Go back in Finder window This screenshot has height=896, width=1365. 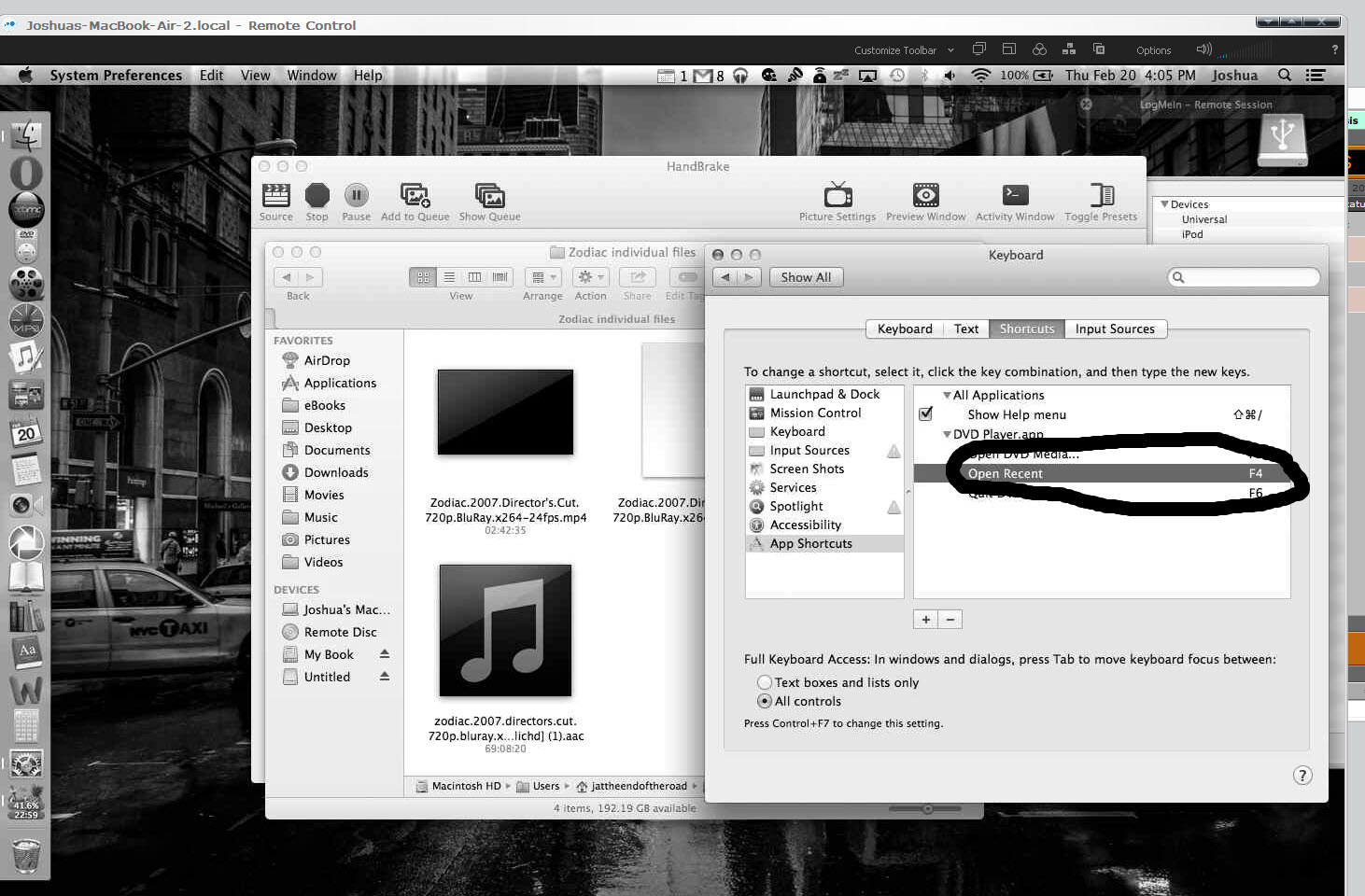click(287, 277)
